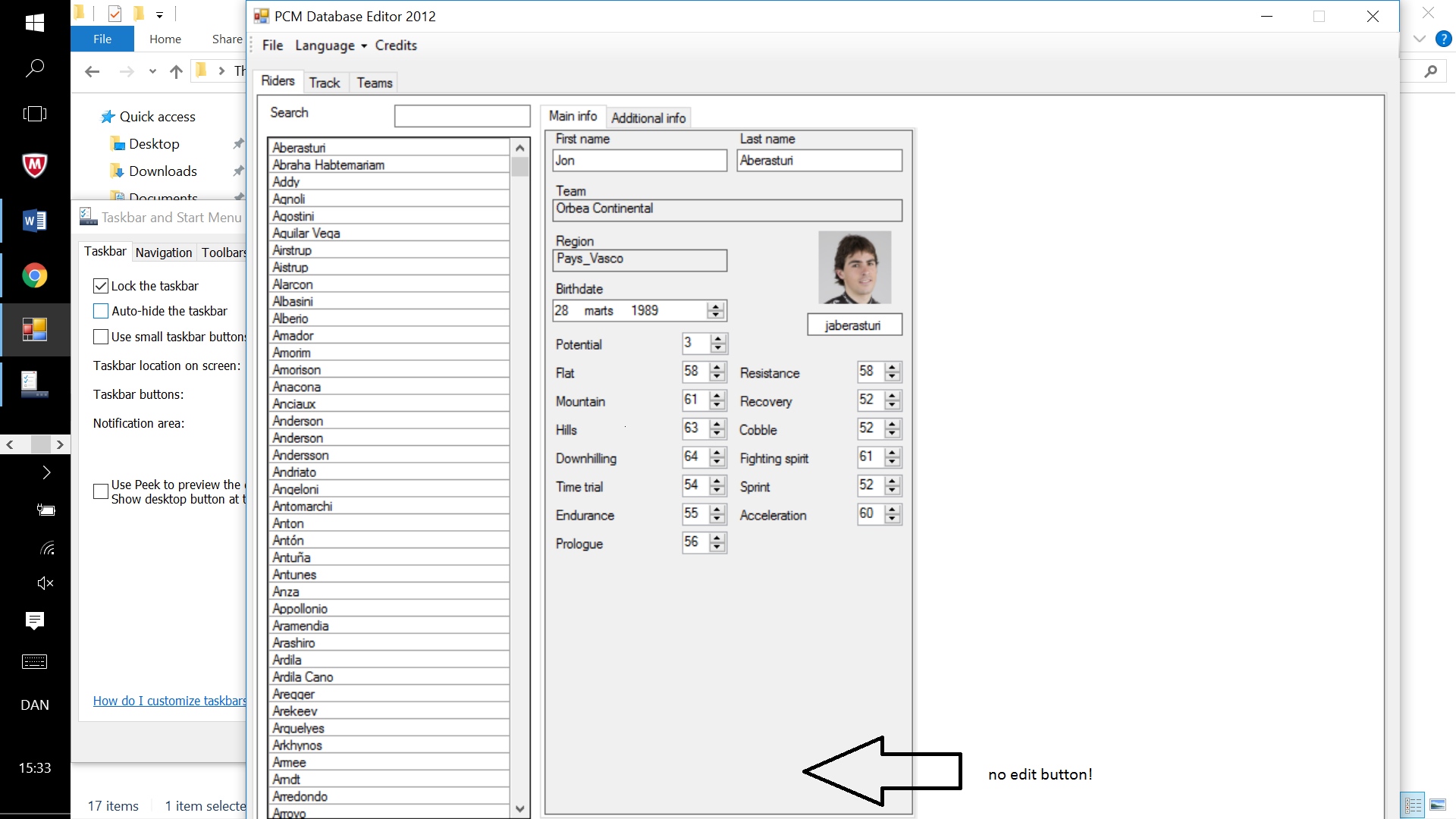Open Windows Start menu
The image size is (1456, 819).
[x=35, y=23]
